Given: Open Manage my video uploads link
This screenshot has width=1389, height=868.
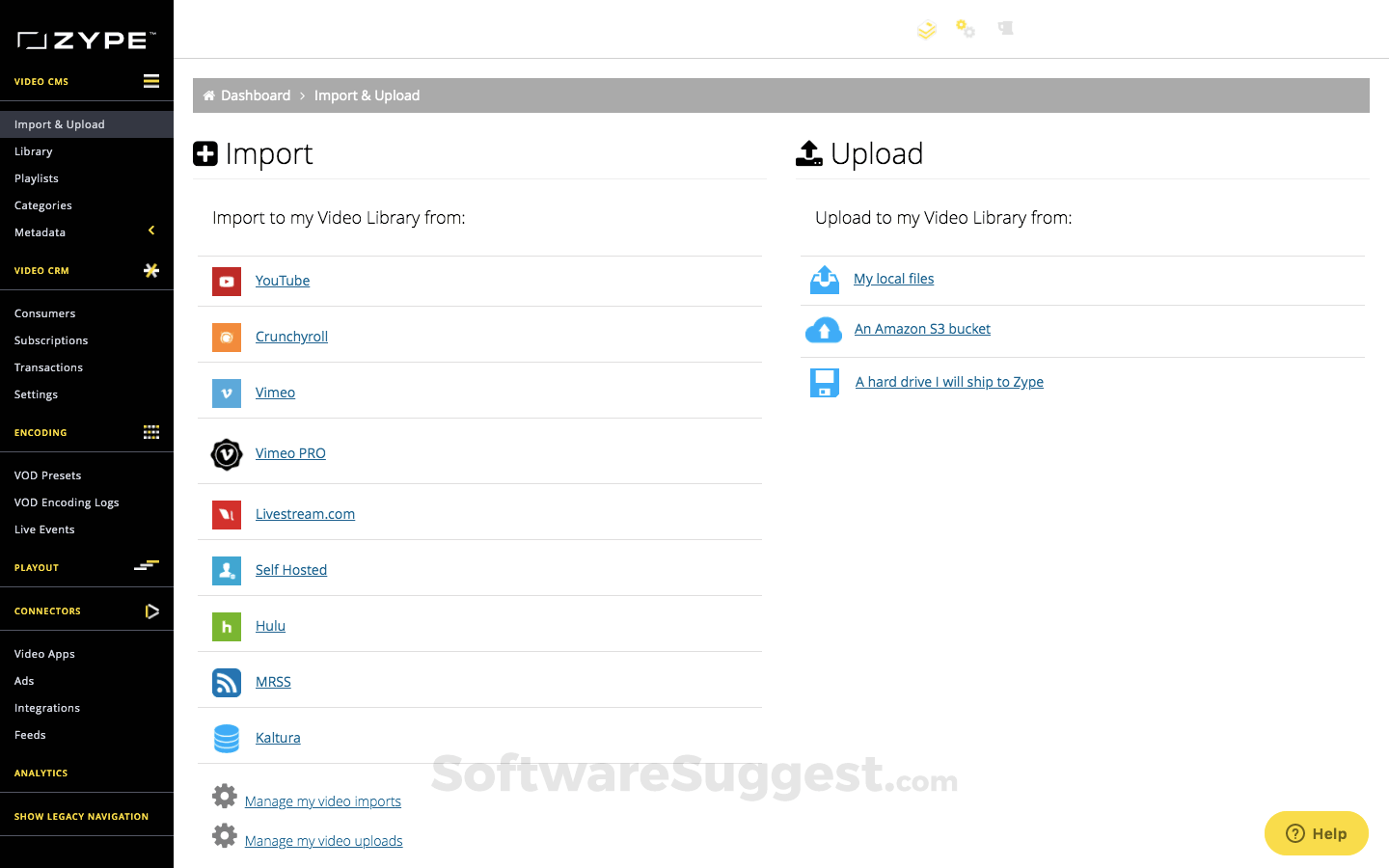Looking at the screenshot, I should (324, 841).
